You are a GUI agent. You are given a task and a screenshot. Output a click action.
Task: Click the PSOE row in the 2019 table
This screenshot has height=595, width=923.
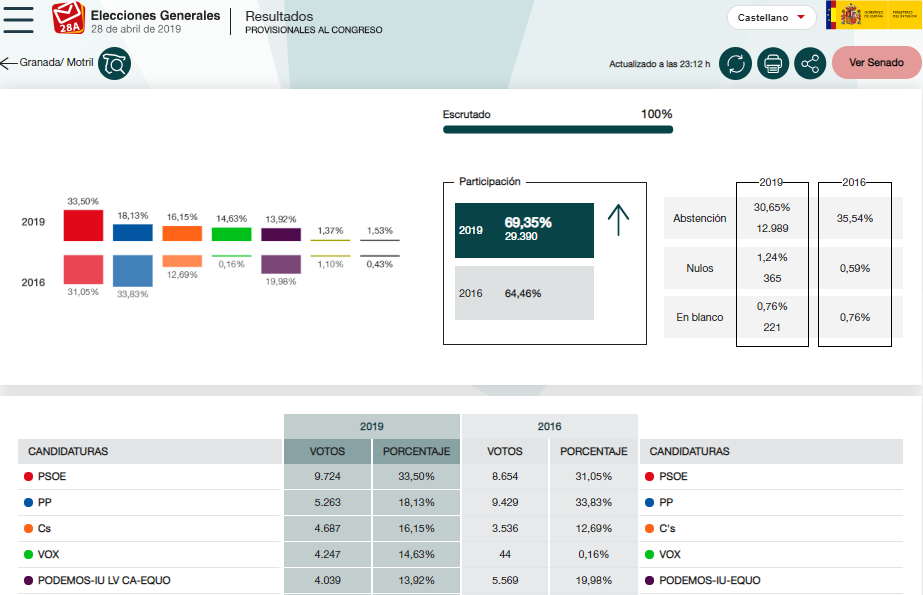[x=150, y=477]
